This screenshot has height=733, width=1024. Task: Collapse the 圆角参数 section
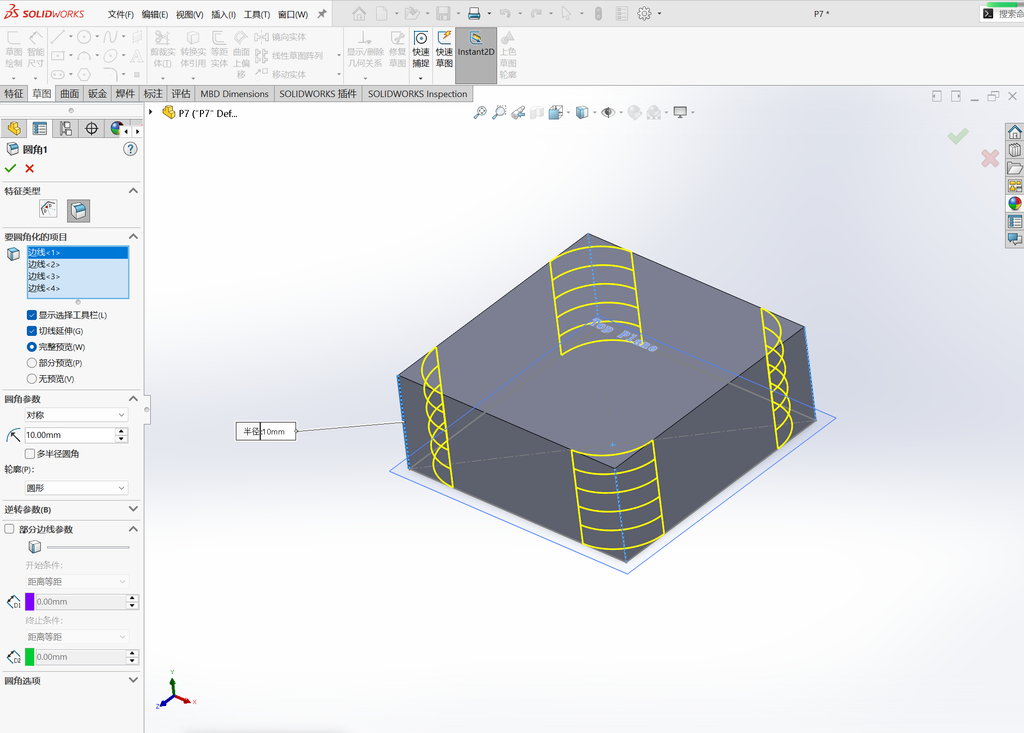point(133,399)
